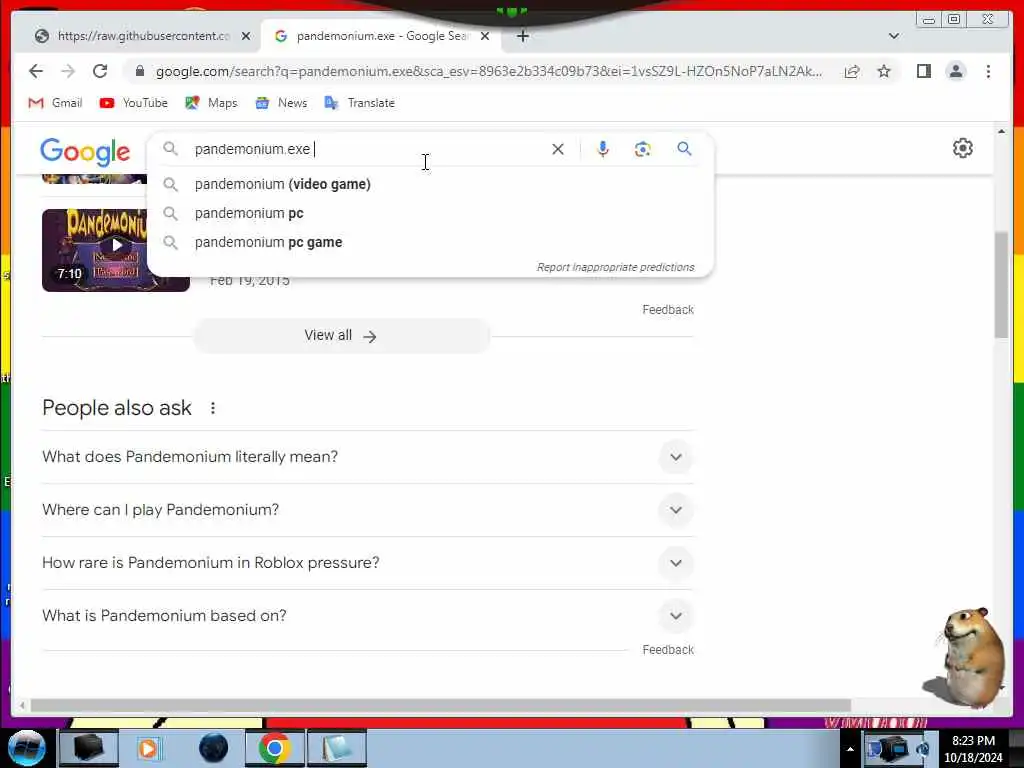Open YouTube bookmark

click(x=133, y=103)
